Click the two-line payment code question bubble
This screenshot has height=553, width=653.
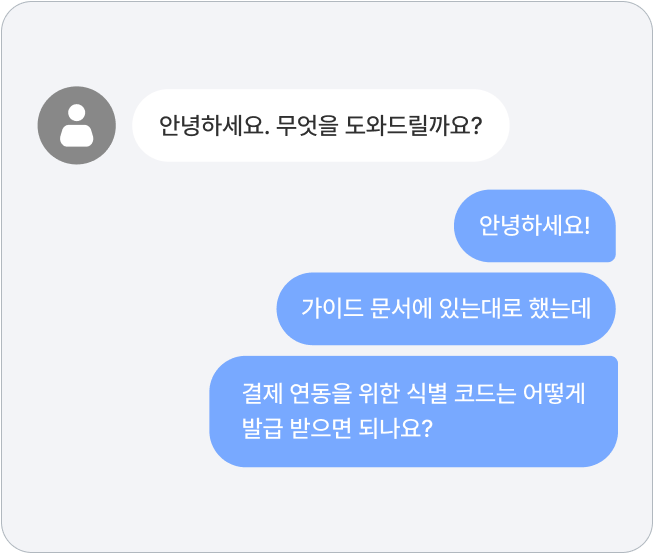(413, 411)
